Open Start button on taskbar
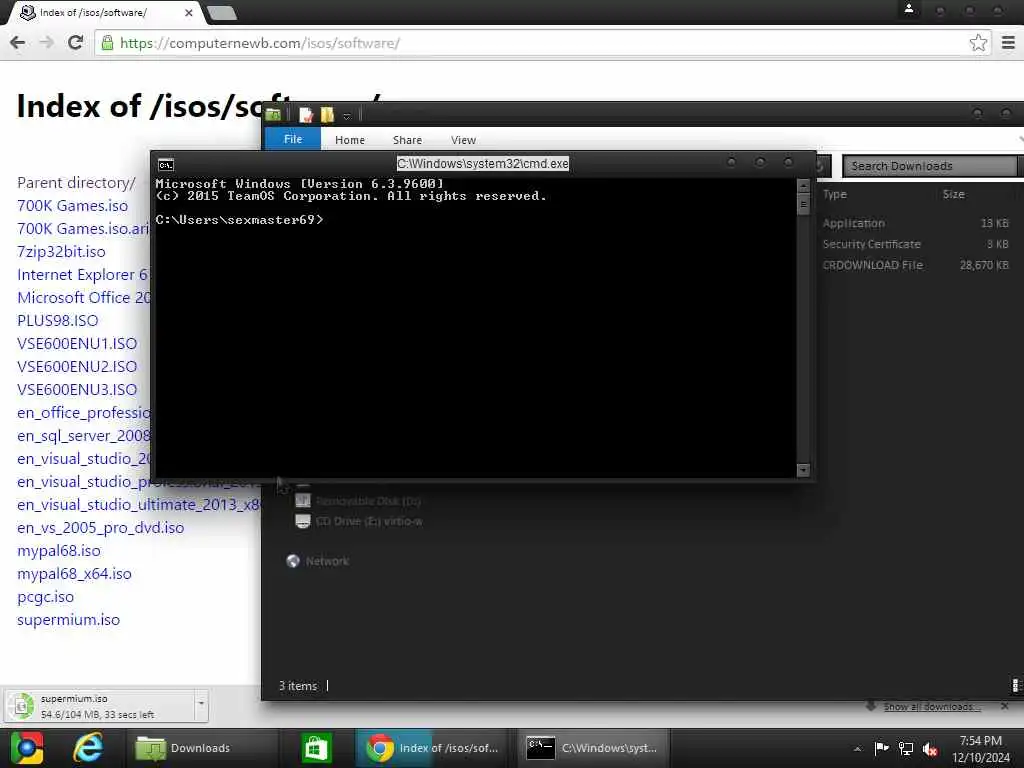1024x768 pixels. (27, 748)
